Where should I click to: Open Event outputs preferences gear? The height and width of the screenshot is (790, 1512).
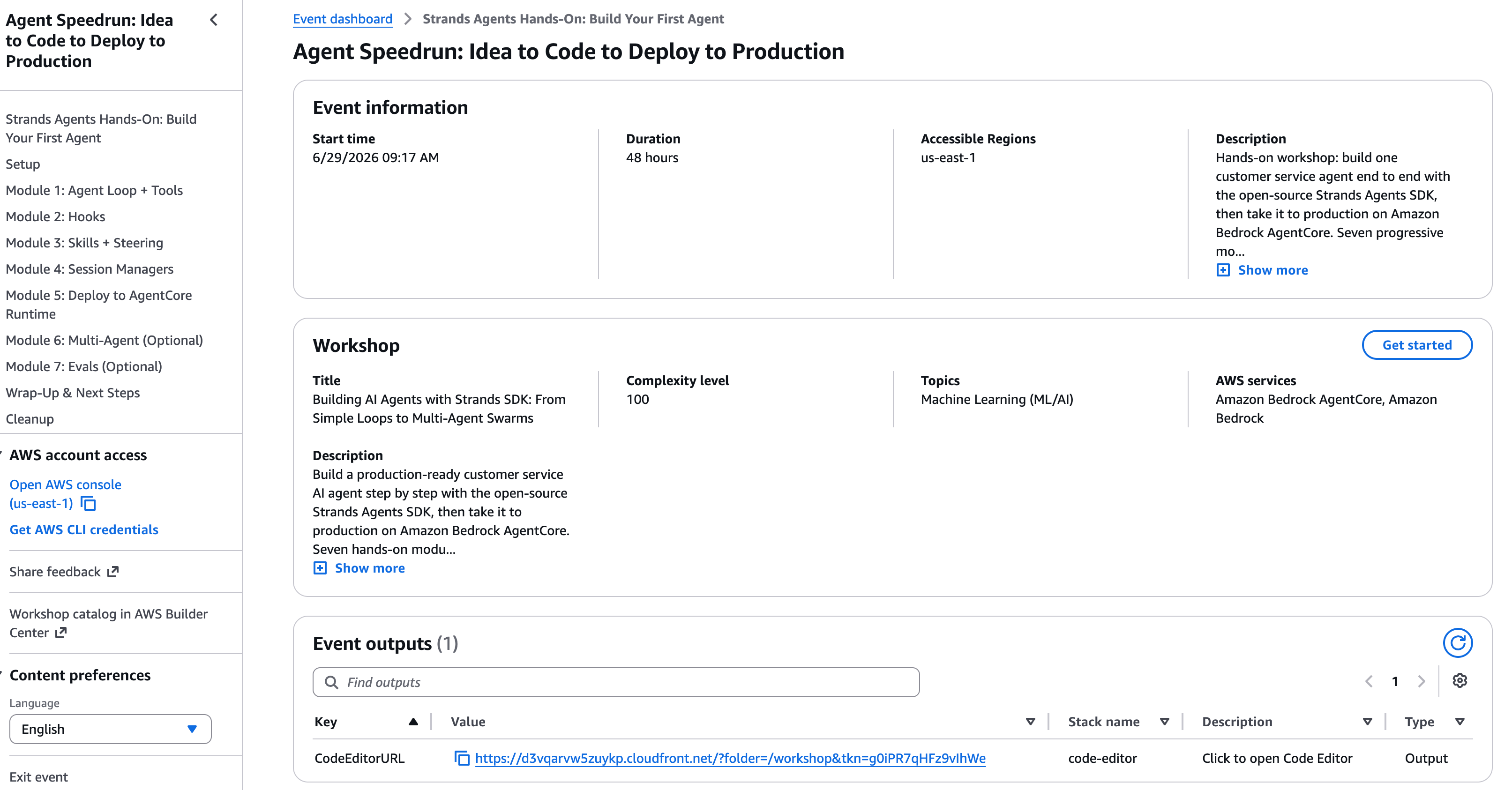tap(1460, 681)
